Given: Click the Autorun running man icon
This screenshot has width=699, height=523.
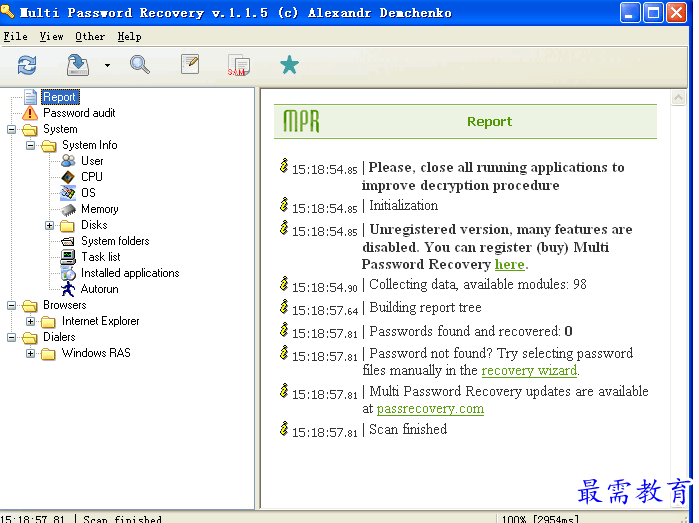Looking at the screenshot, I should (68, 289).
